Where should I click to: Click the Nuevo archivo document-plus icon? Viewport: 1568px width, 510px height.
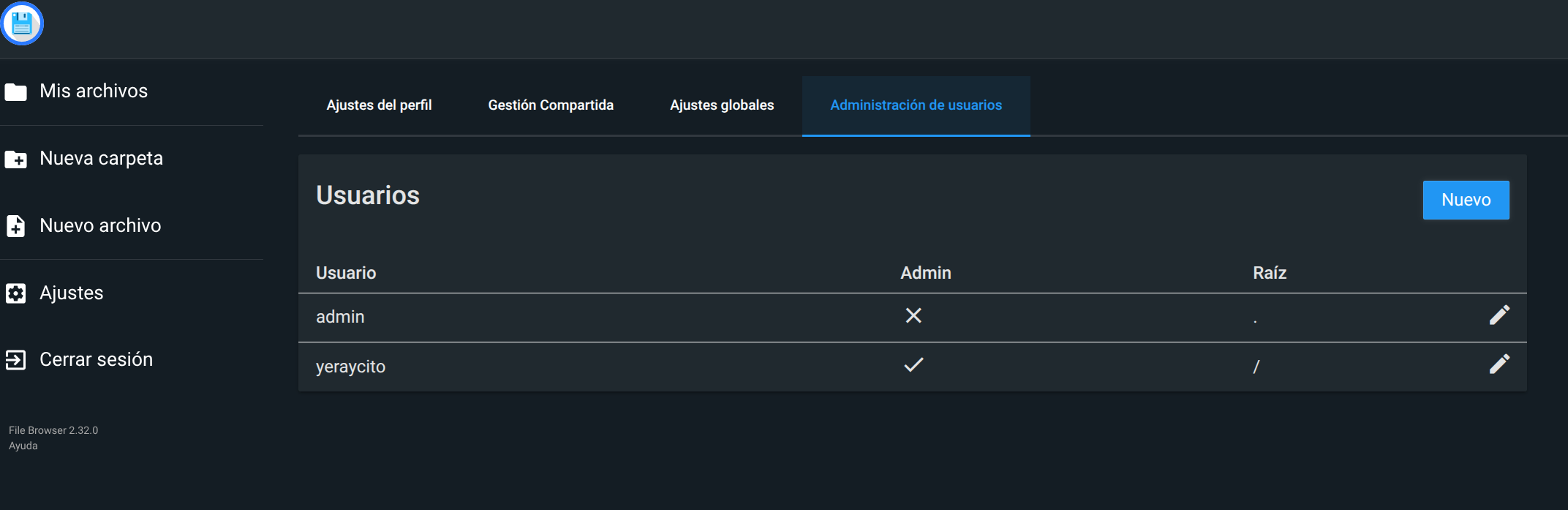(16, 226)
